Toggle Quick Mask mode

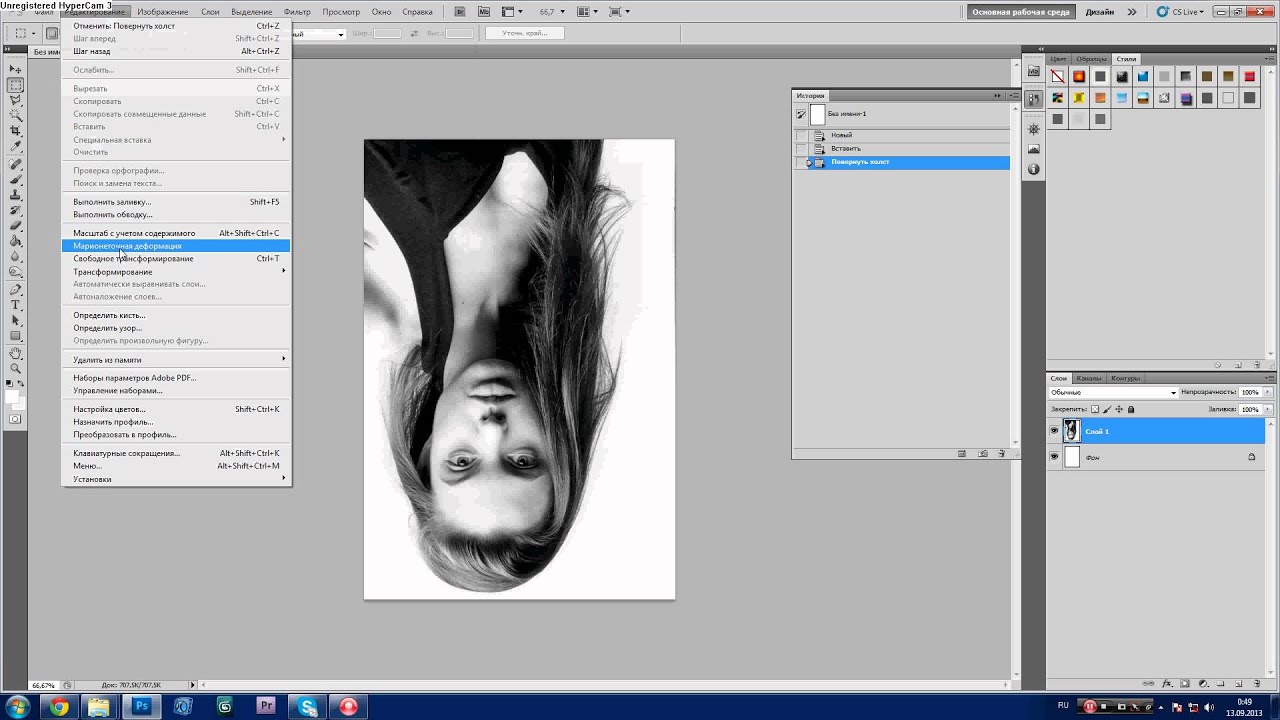tap(15, 419)
